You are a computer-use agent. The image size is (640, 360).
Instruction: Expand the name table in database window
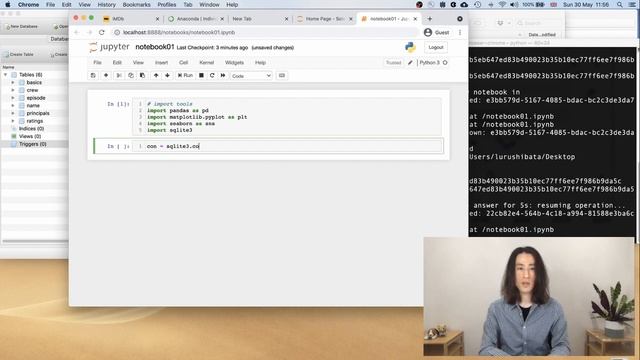pyautogui.click(x=13, y=106)
